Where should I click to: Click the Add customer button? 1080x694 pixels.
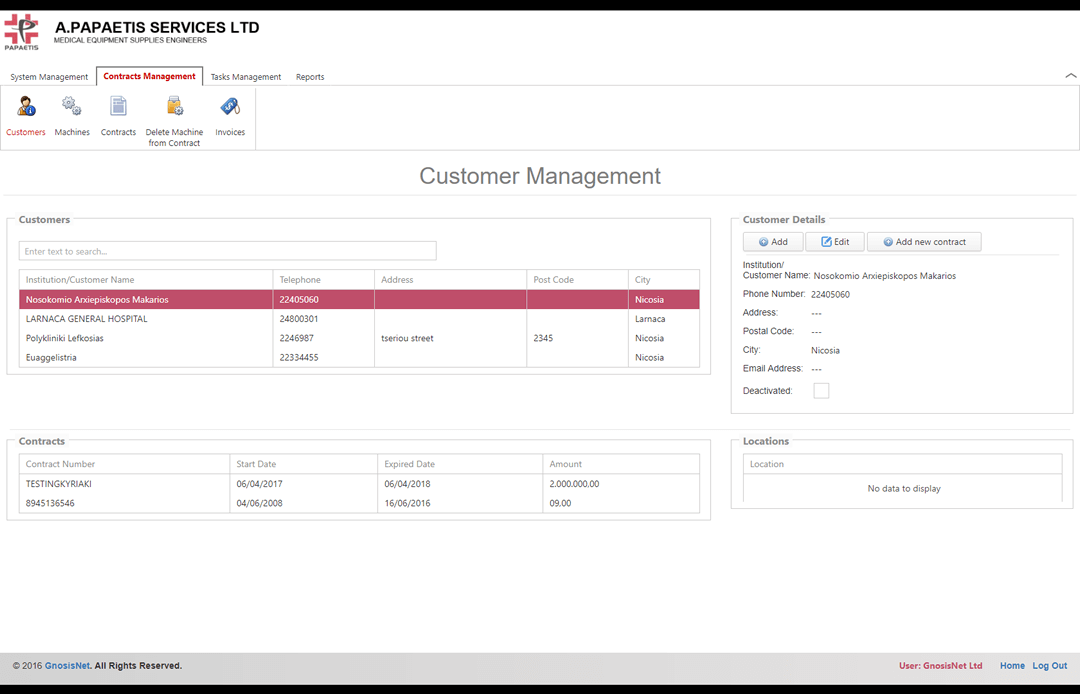coord(773,242)
